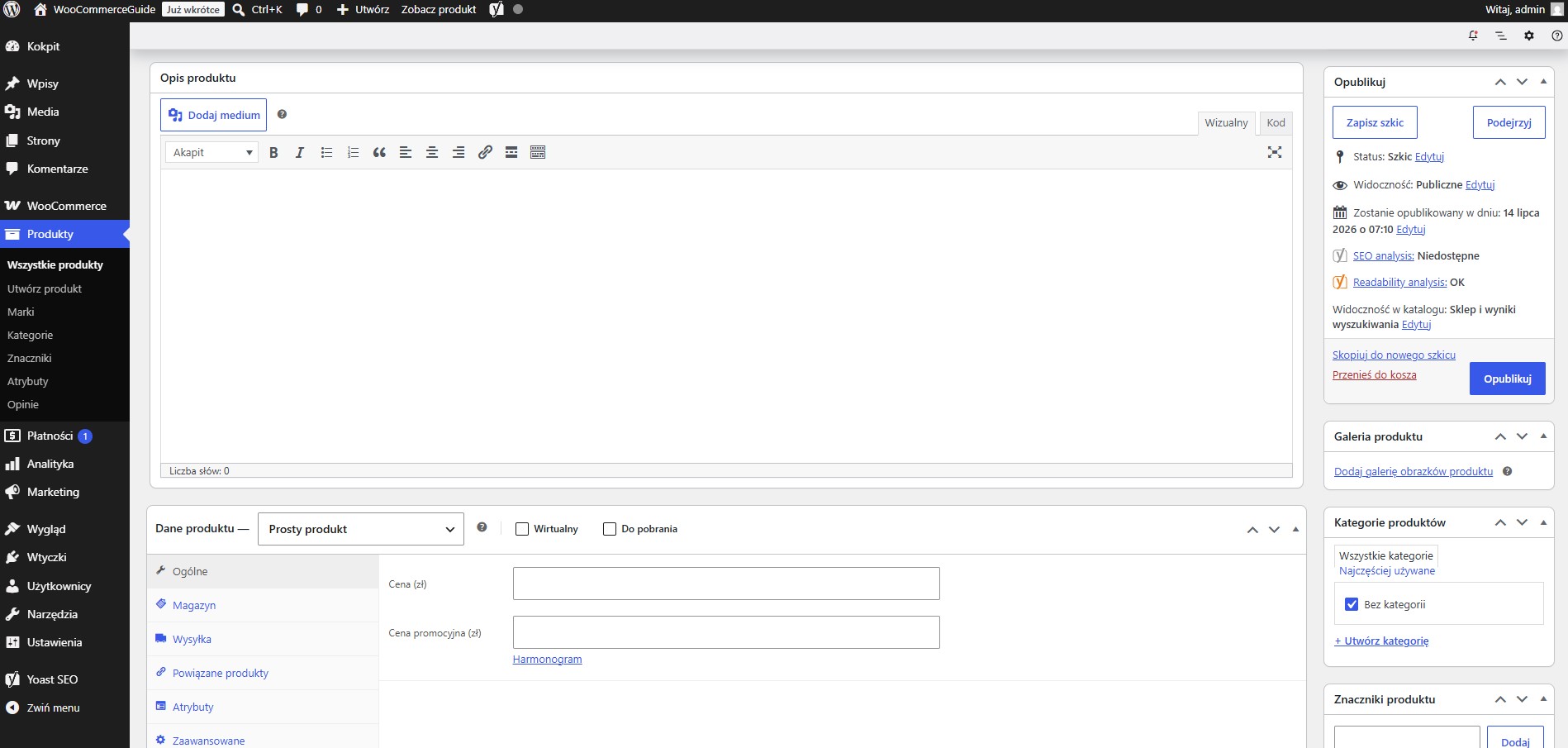Collapse the Galeria produktu panel
This screenshot has width=1568, height=748.
[1543, 436]
